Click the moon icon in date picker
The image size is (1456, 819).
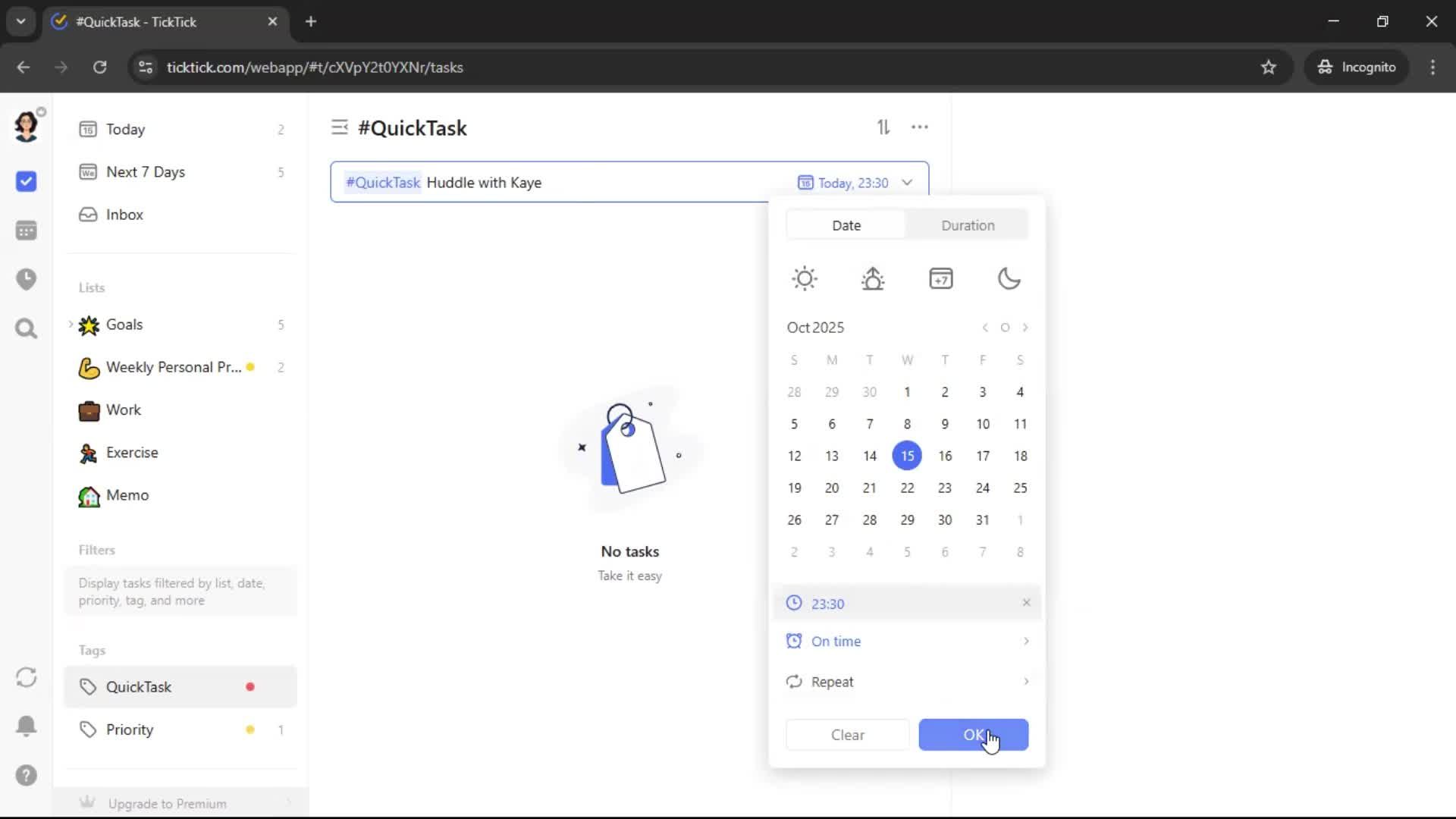(1009, 278)
